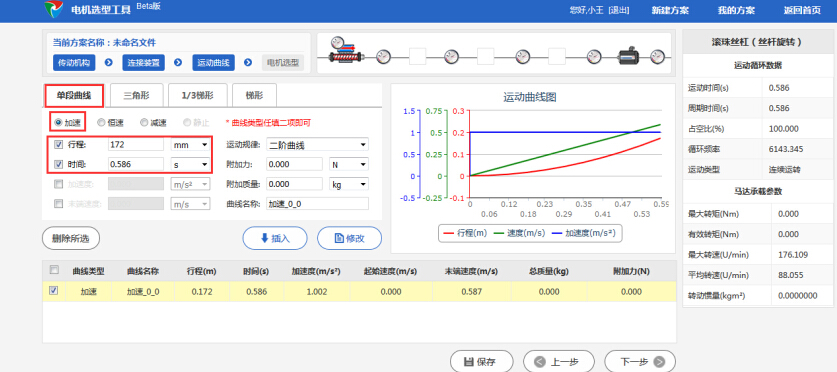Click the 下一步 button

pyautogui.click(x=639, y=361)
